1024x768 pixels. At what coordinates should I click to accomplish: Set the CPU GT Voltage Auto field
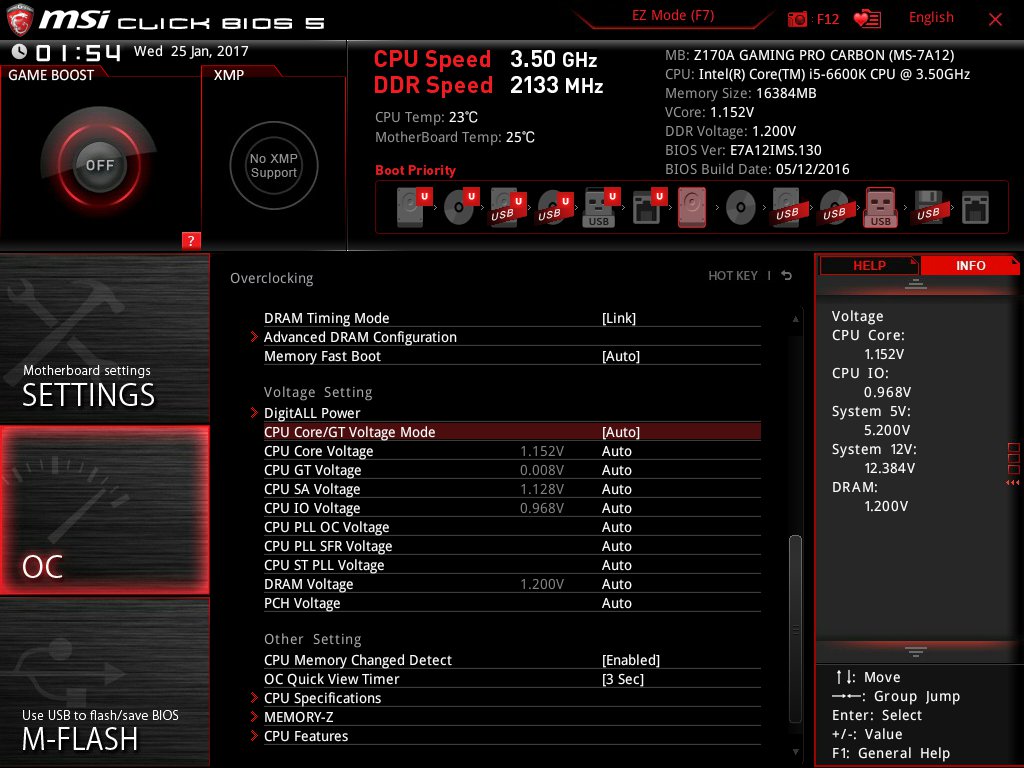[x=616, y=470]
